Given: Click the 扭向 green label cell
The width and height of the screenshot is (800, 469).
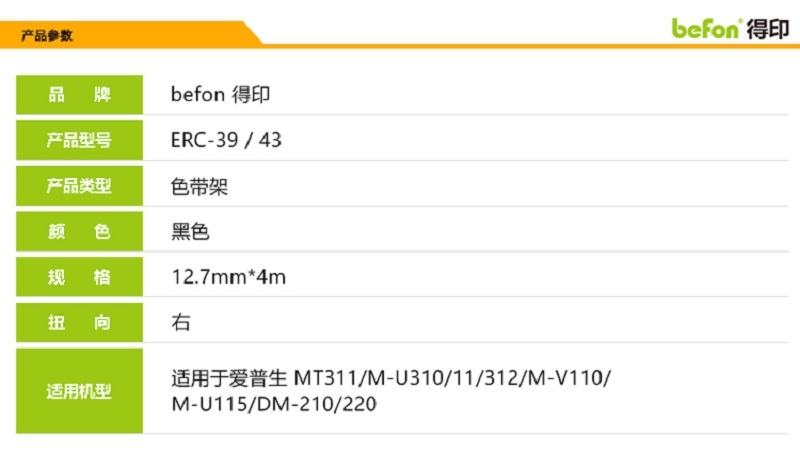Looking at the screenshot, I should (x=80, y=322).
